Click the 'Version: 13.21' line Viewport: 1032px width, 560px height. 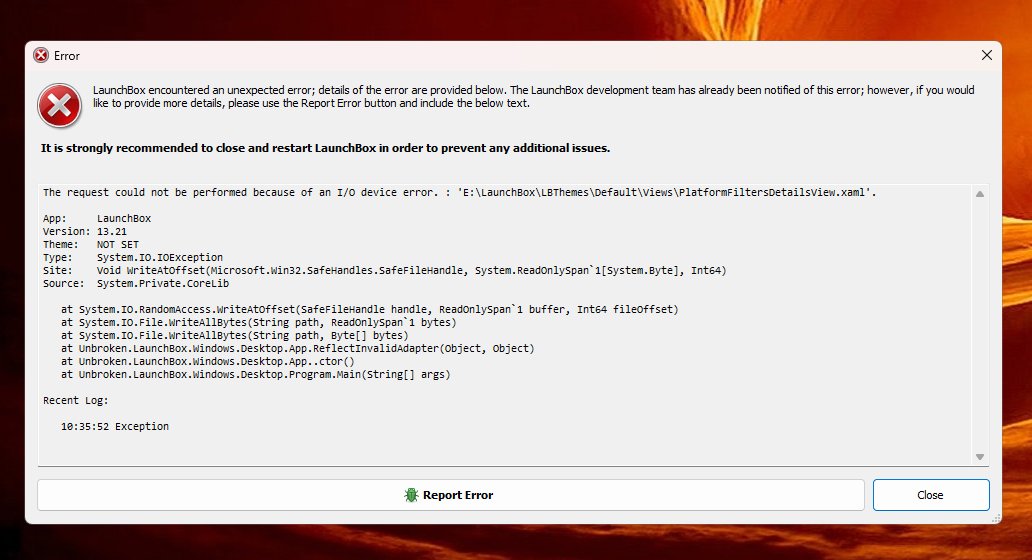[x=84, y=232]
